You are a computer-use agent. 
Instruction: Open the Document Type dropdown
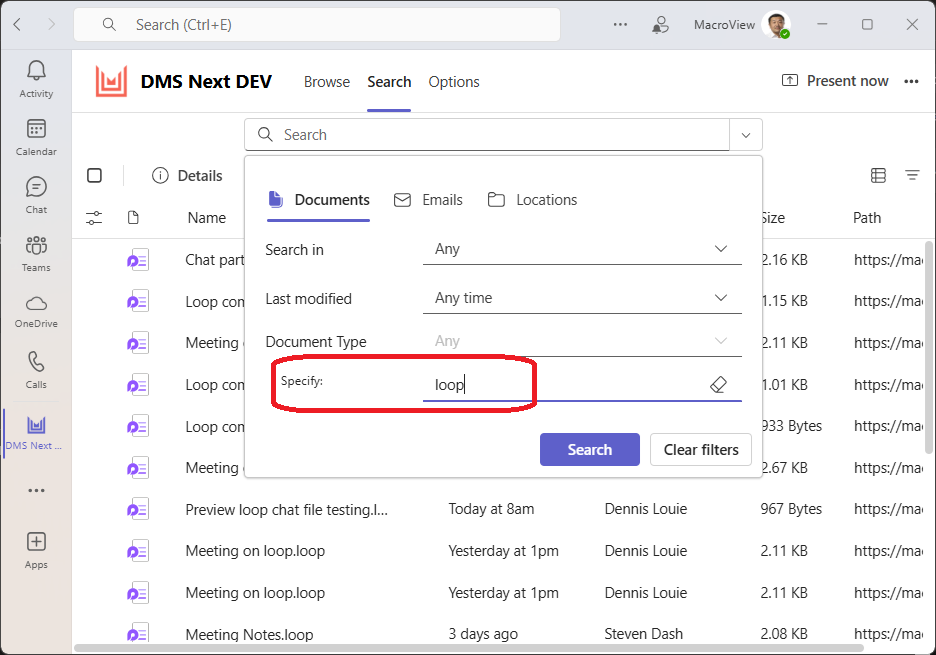coord(582,342)
